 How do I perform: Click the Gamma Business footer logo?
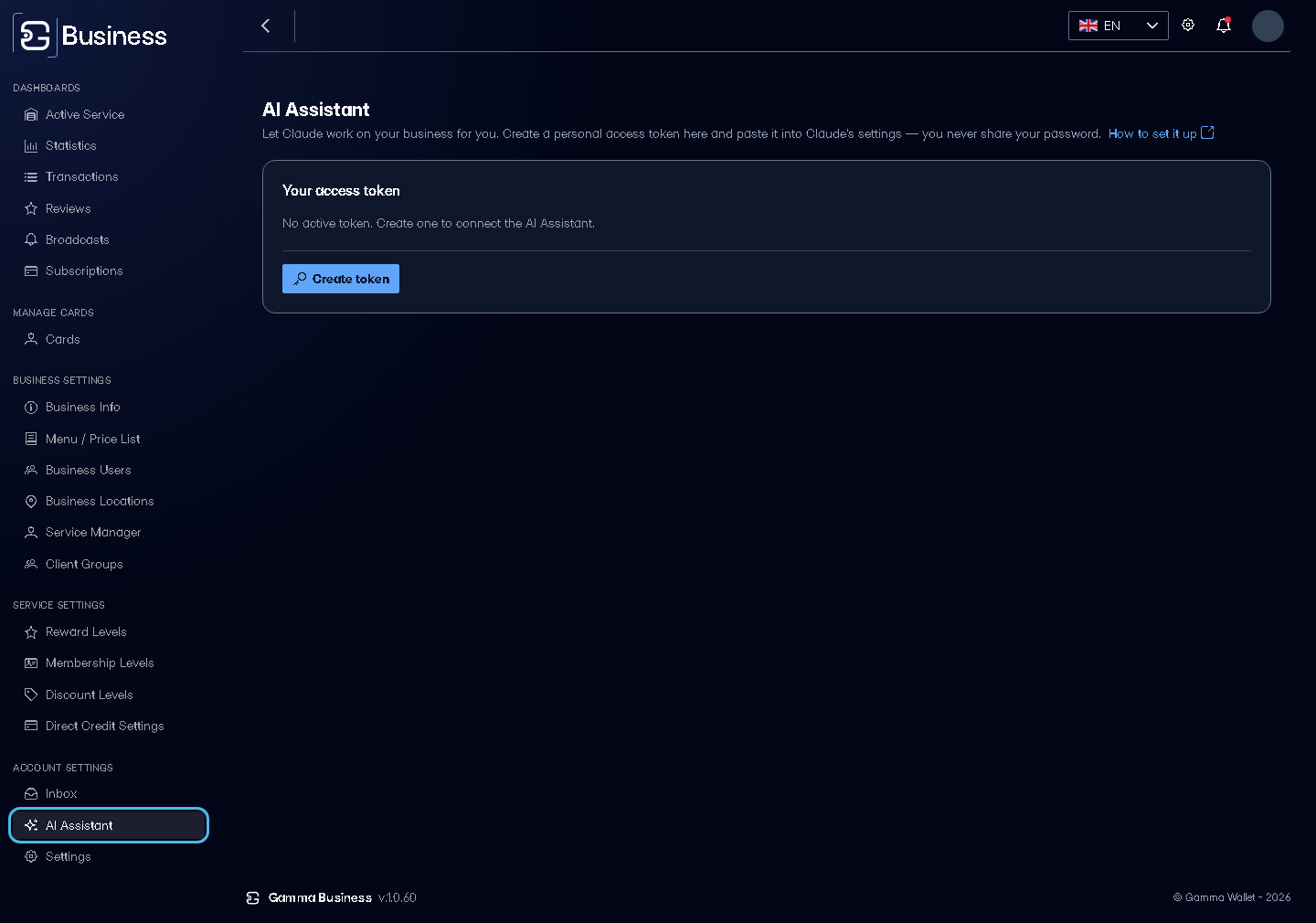[253, 898]
